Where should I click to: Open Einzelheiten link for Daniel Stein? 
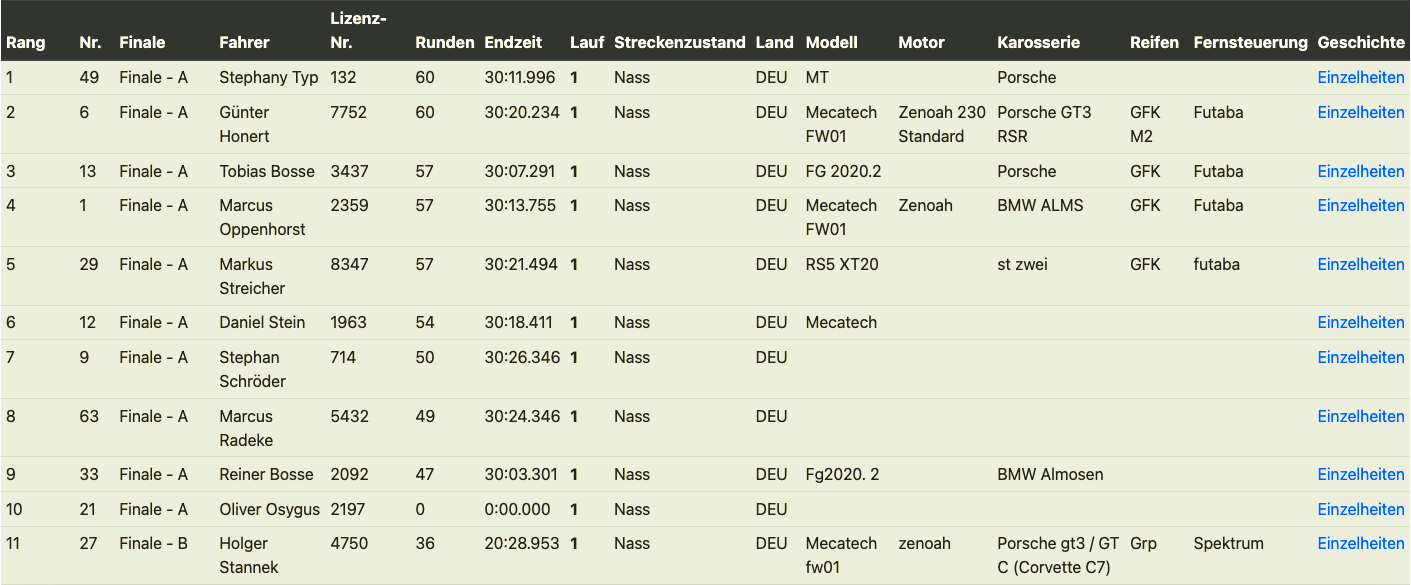tap(1361, 322)
